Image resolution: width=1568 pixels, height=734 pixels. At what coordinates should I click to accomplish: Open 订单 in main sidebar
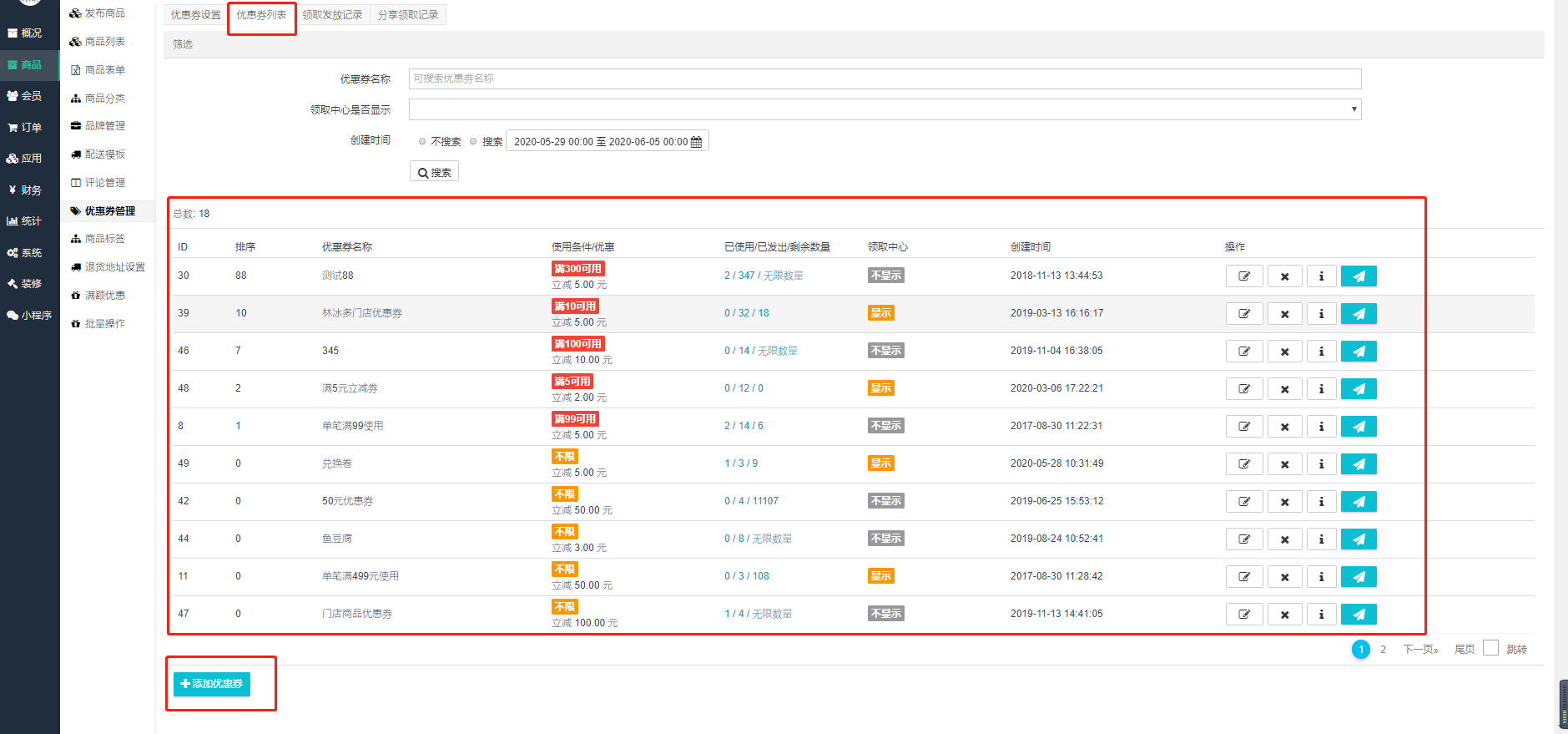coord(30,128)
